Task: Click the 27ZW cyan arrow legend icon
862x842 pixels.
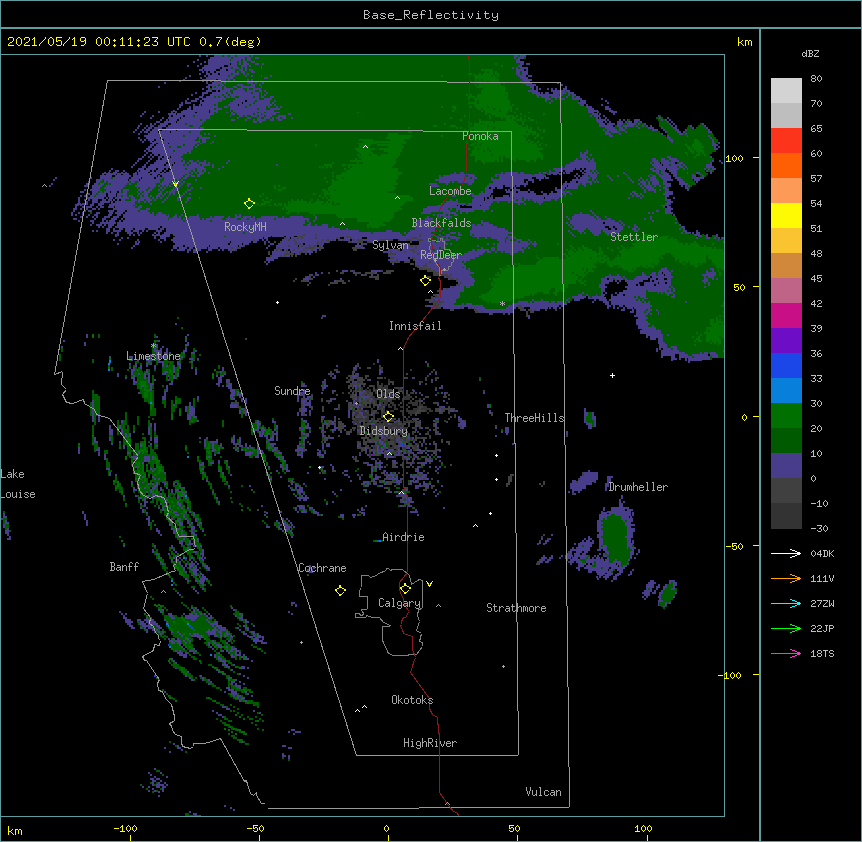Action: [786, 603]
